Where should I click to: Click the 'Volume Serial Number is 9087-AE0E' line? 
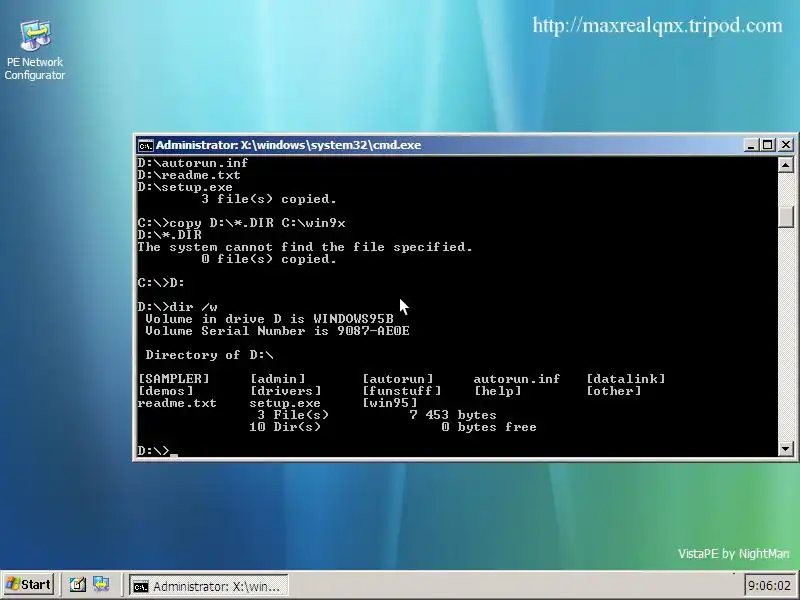point(277,331)
